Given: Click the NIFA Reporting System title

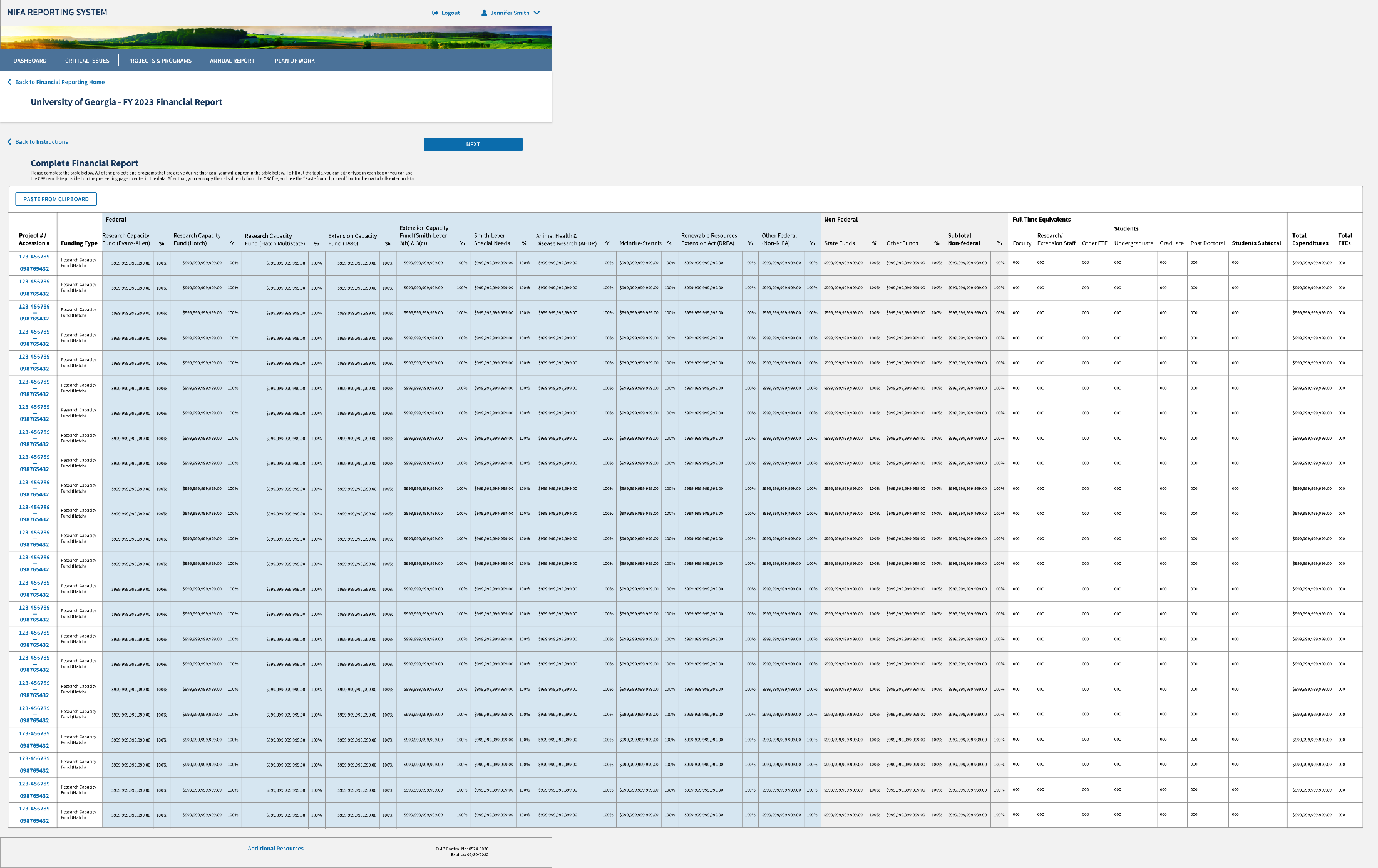Looking at the screenshot, I should tap(57, 13).
